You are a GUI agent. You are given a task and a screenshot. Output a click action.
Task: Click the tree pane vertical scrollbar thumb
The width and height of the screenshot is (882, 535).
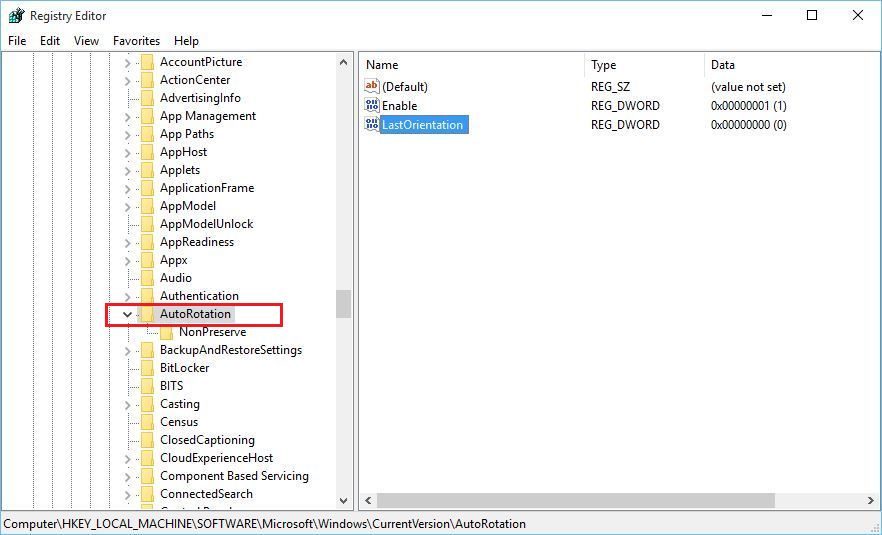pyautogui.click(x=343, y=304)
